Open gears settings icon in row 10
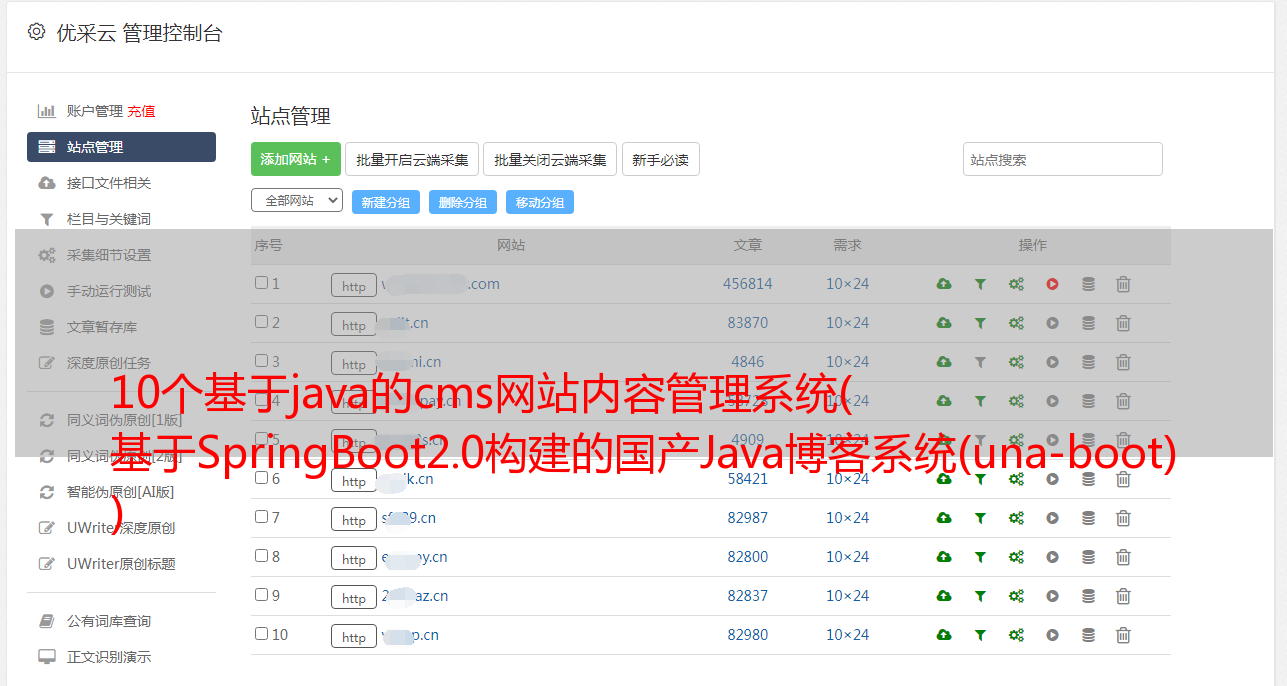Image resolution: width=1287 pixels, height=686 pixels. point(1016,635)
